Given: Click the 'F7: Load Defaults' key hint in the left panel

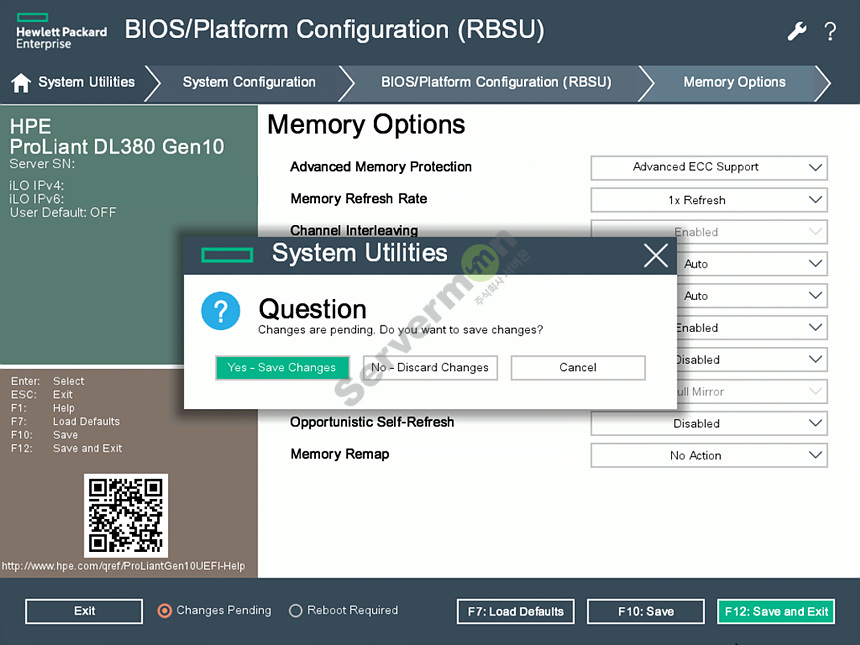Looking at the screenshot, I should pos(65,421).
